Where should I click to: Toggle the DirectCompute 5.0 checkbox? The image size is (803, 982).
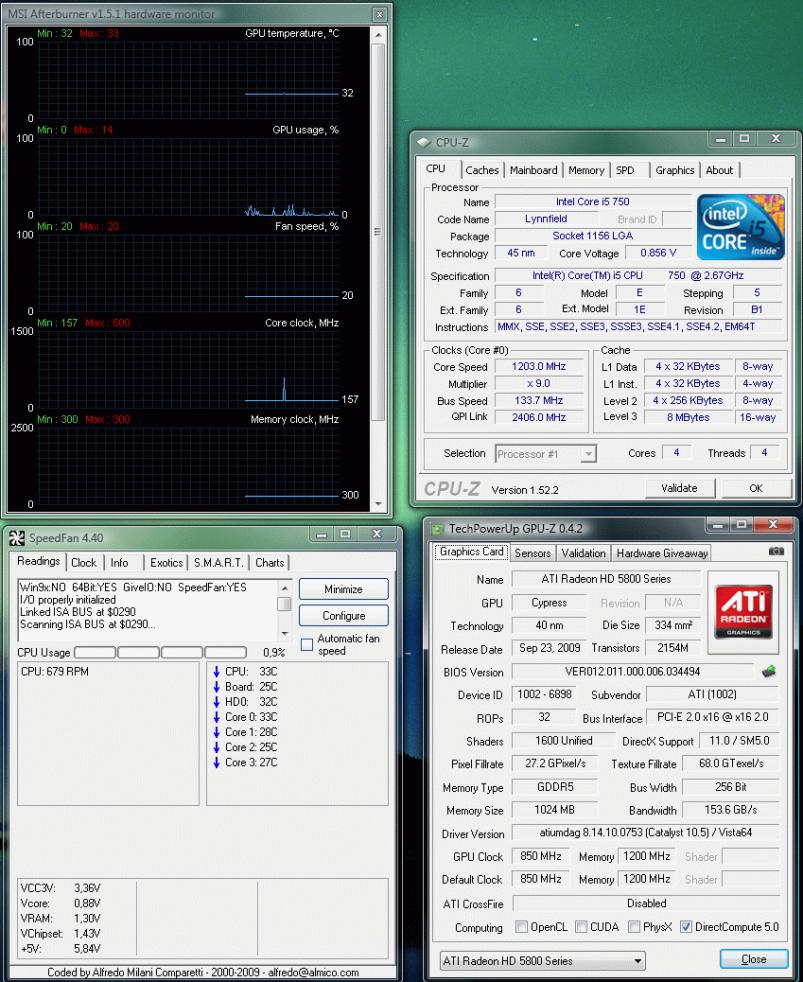tap(686, 926)
